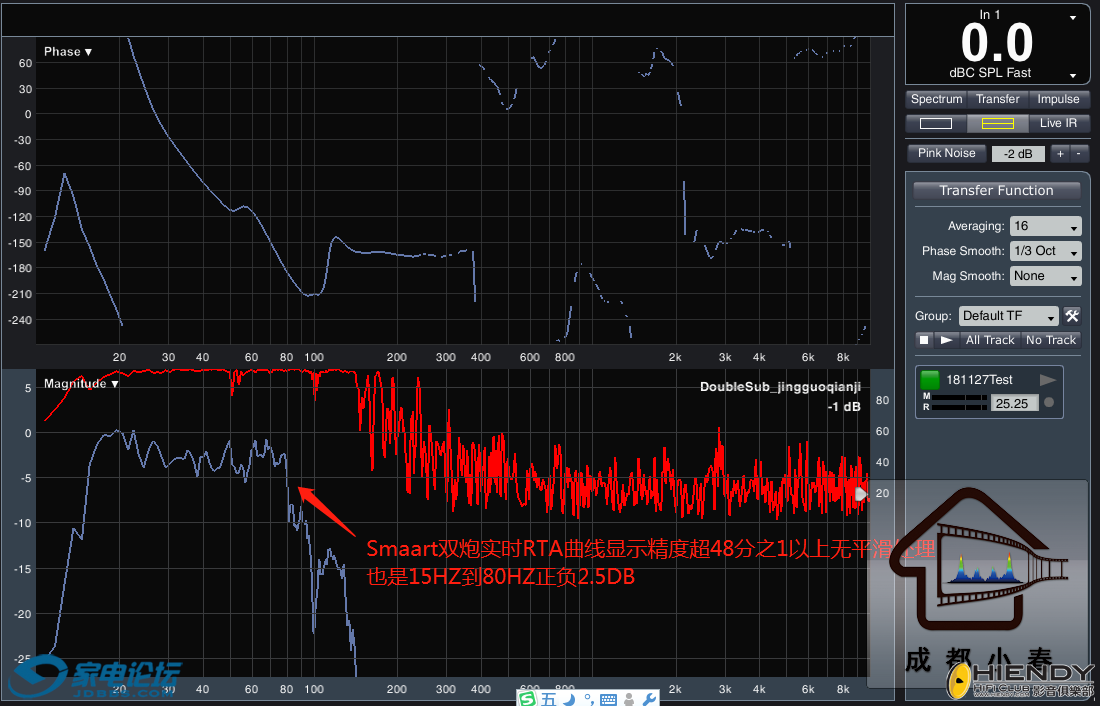Toggle delay tracking dot for 181127Test
This screenshot has width=1100, height=706.
click(1048, 403)
